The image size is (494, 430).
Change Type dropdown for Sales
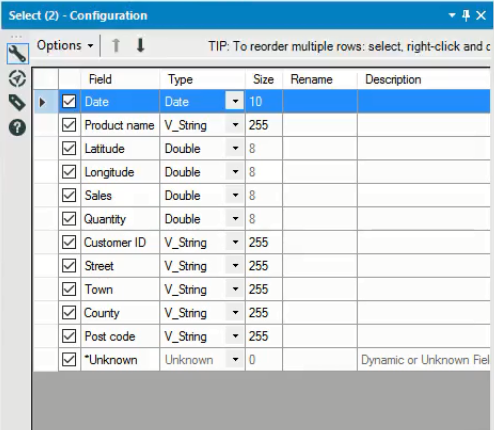pyautogui.click(x=235, y=195)
